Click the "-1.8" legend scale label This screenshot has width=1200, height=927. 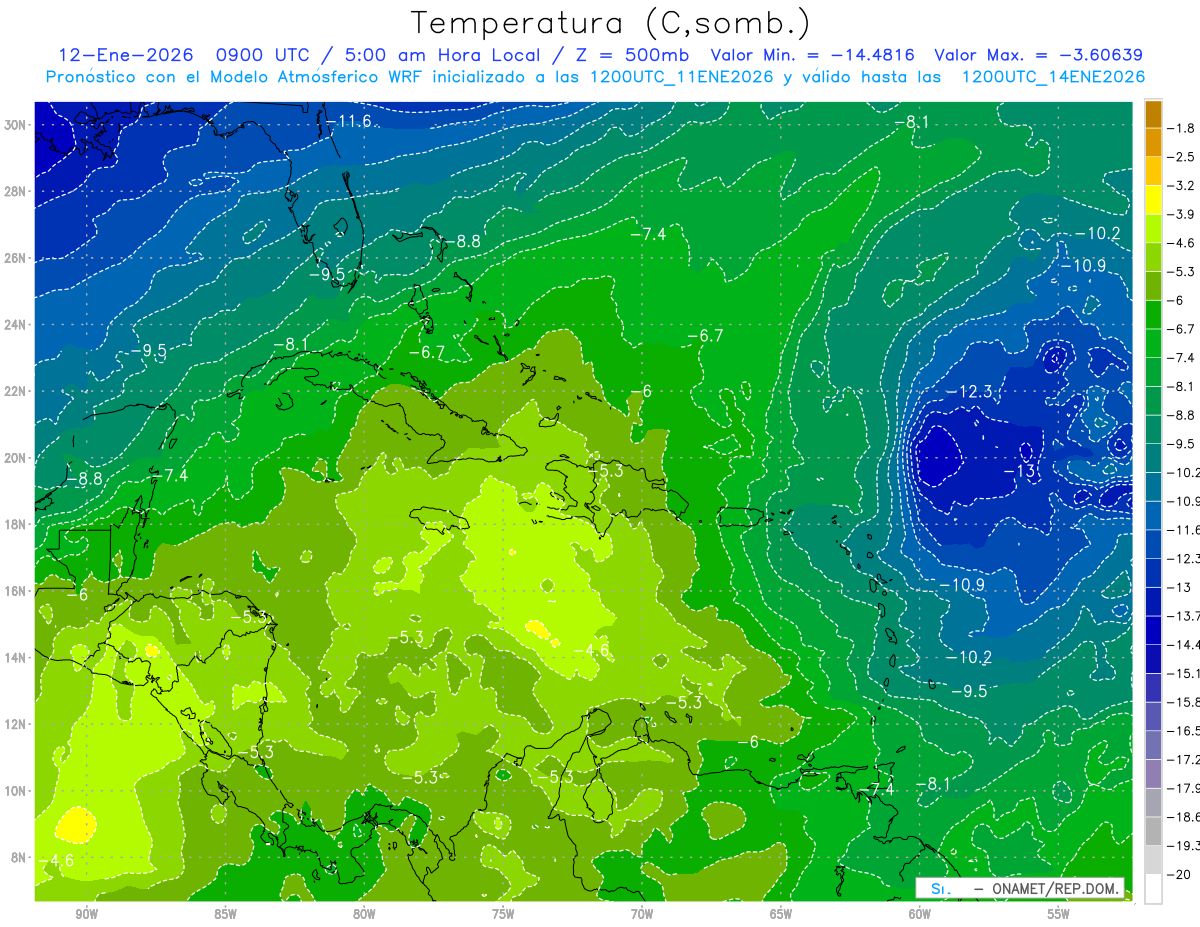1181,128
